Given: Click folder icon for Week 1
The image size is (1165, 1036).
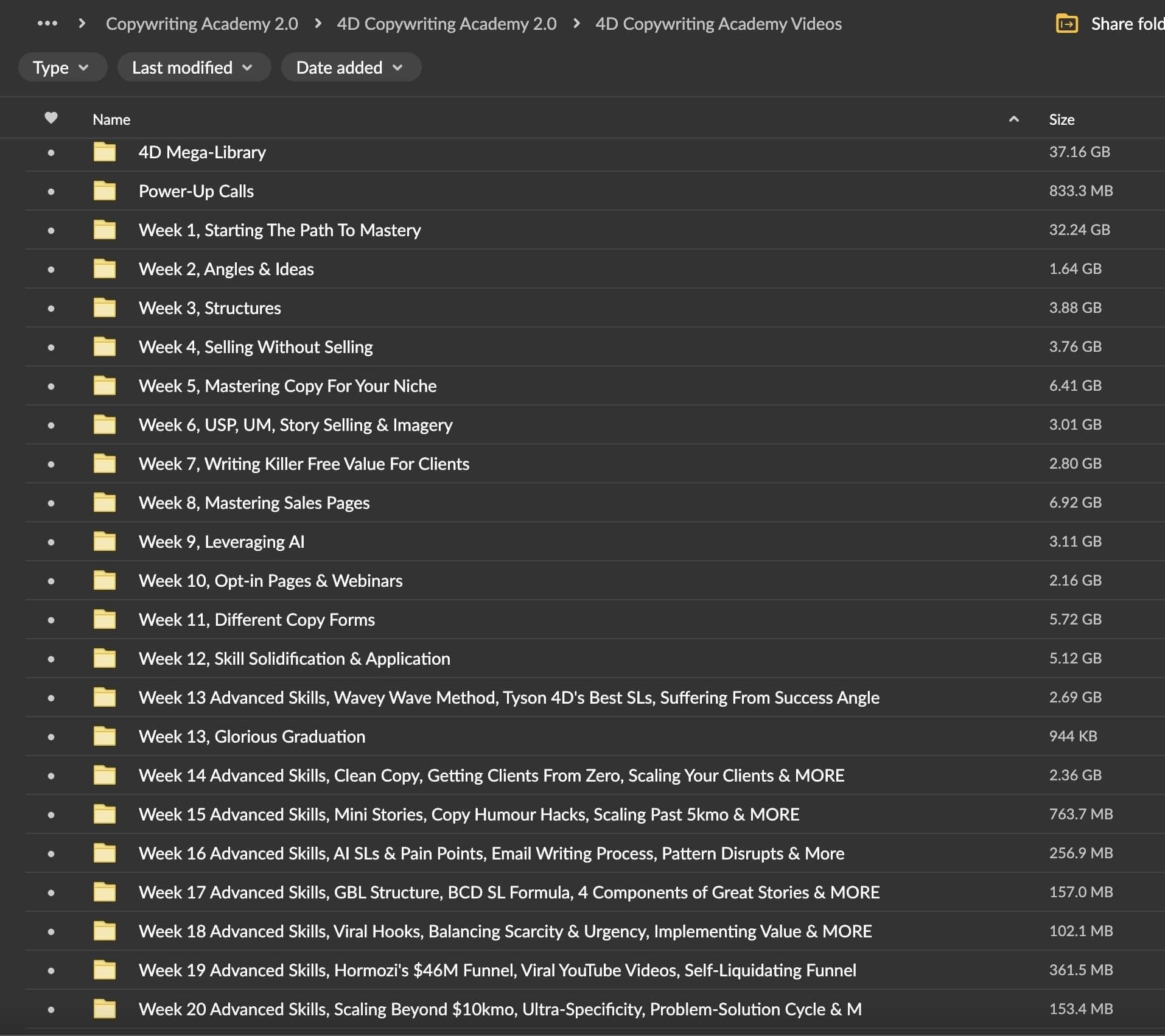Looking at the screenshot, I should (105, 229).
